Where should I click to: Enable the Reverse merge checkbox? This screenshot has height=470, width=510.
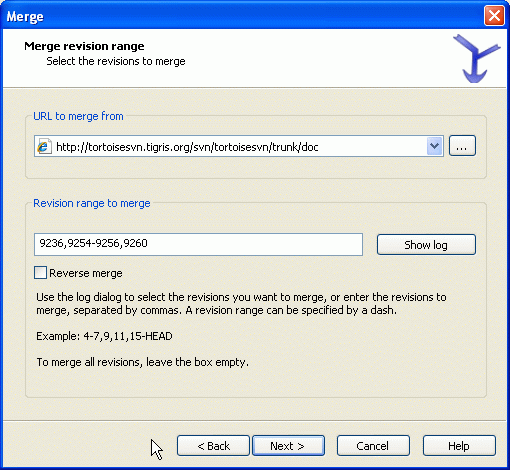point(40,273)
